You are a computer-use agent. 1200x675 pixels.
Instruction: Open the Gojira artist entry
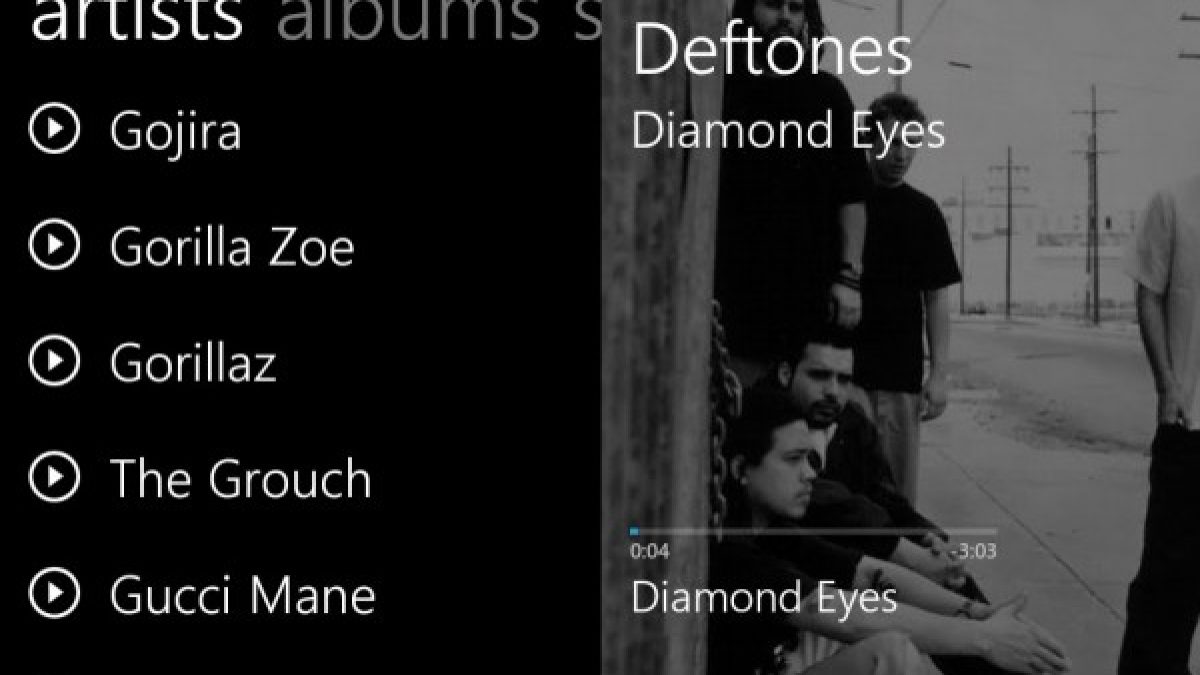click(176, 133)
